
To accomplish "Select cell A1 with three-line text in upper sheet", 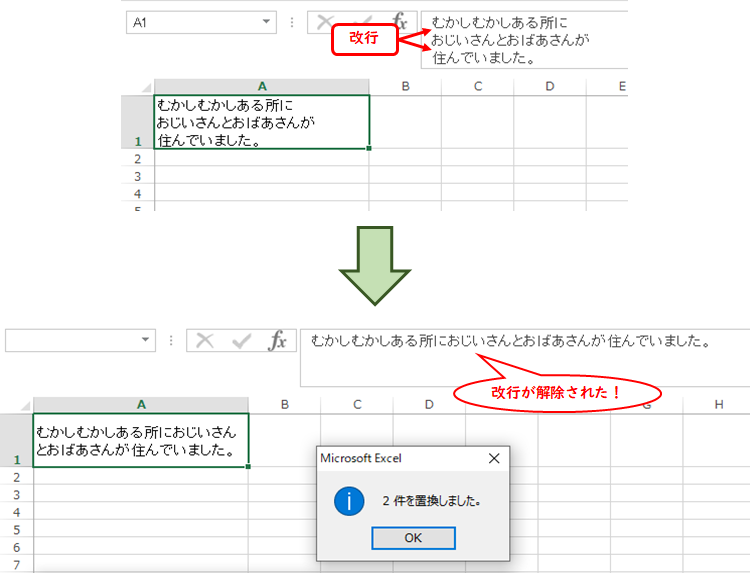I will (262, 122).
